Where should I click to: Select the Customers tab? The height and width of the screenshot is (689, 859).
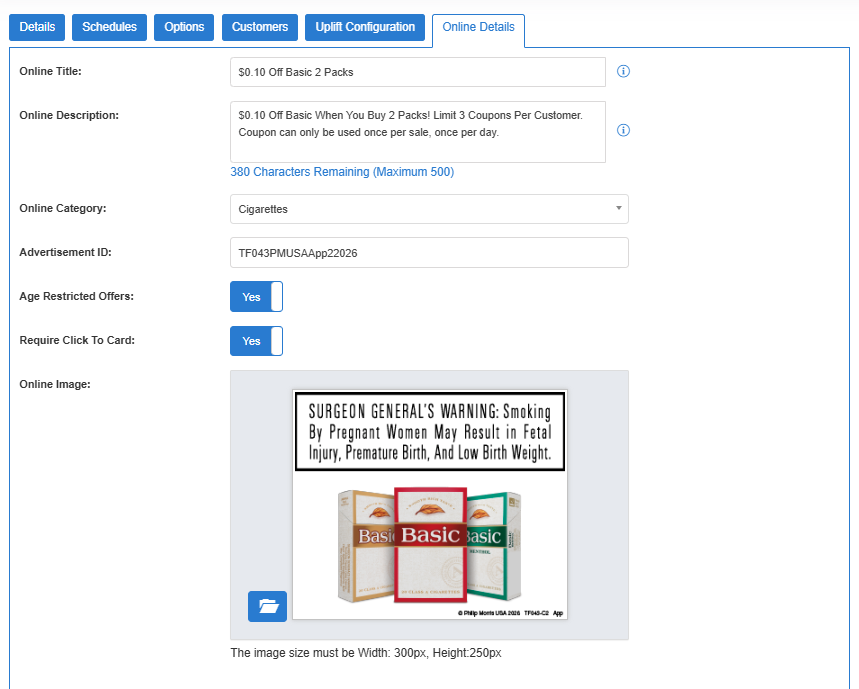[260, 27]
